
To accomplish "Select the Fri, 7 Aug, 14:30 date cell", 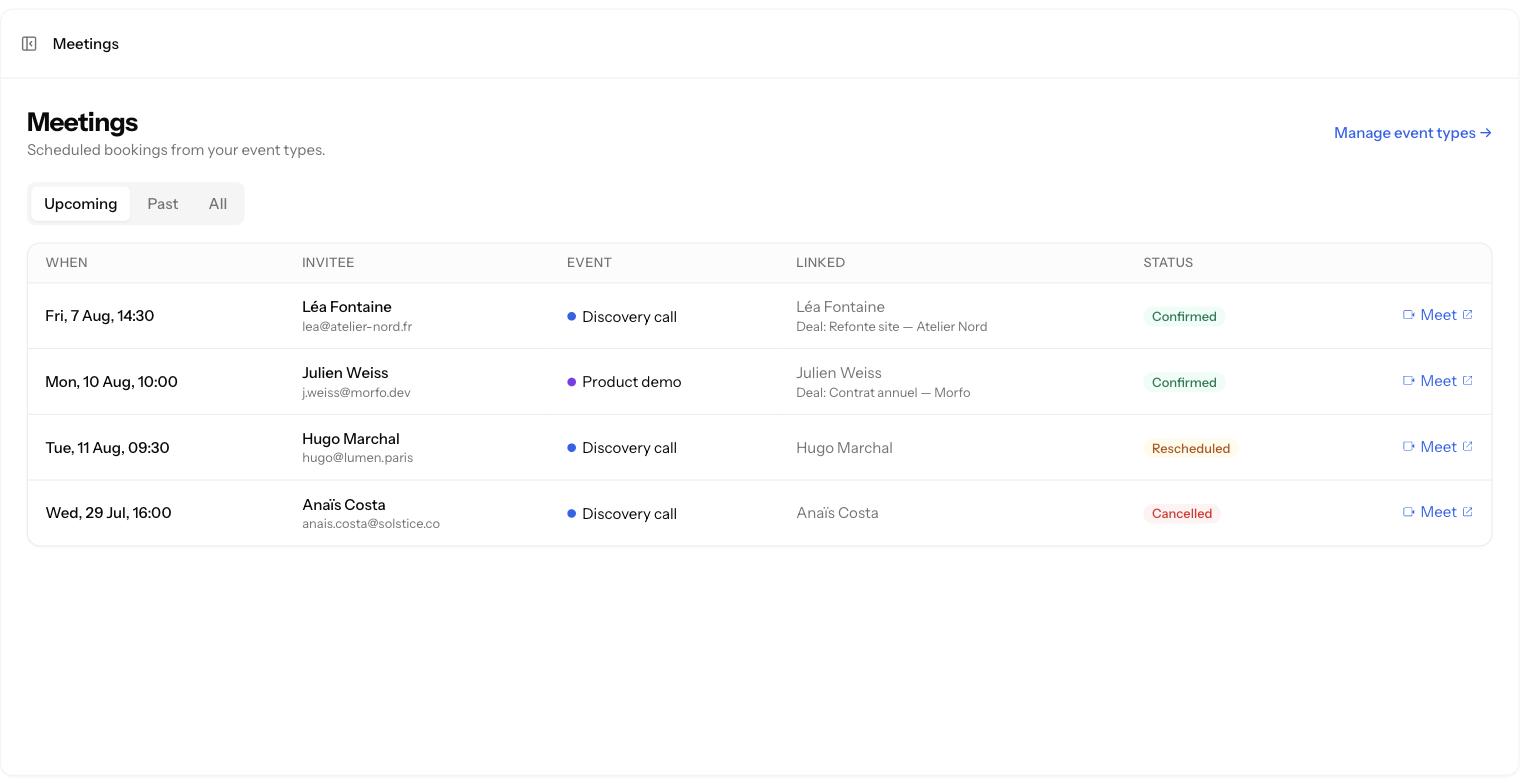I will pos(100,316).
